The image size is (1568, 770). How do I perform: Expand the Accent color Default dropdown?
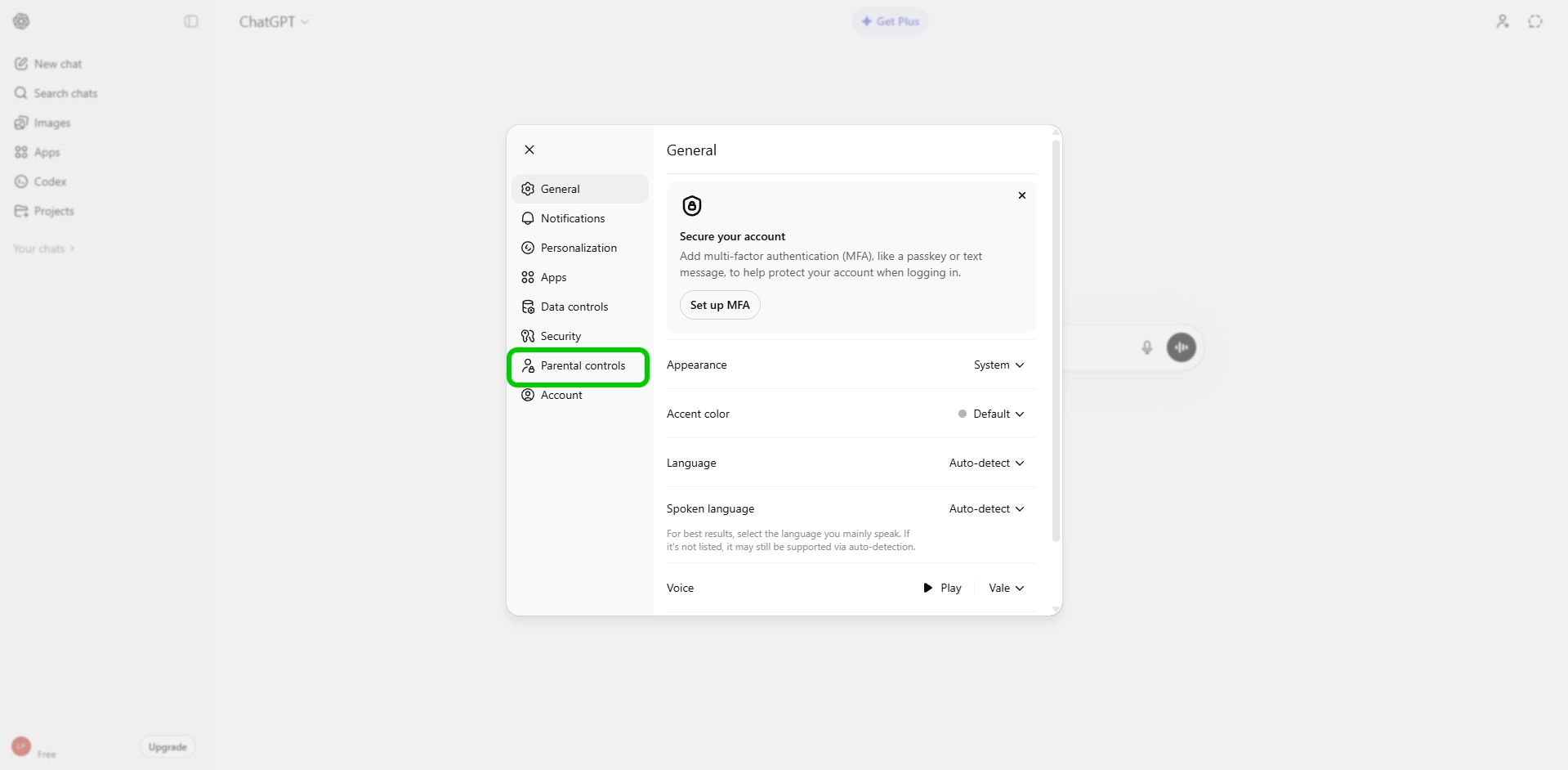[x=991, y=414]
